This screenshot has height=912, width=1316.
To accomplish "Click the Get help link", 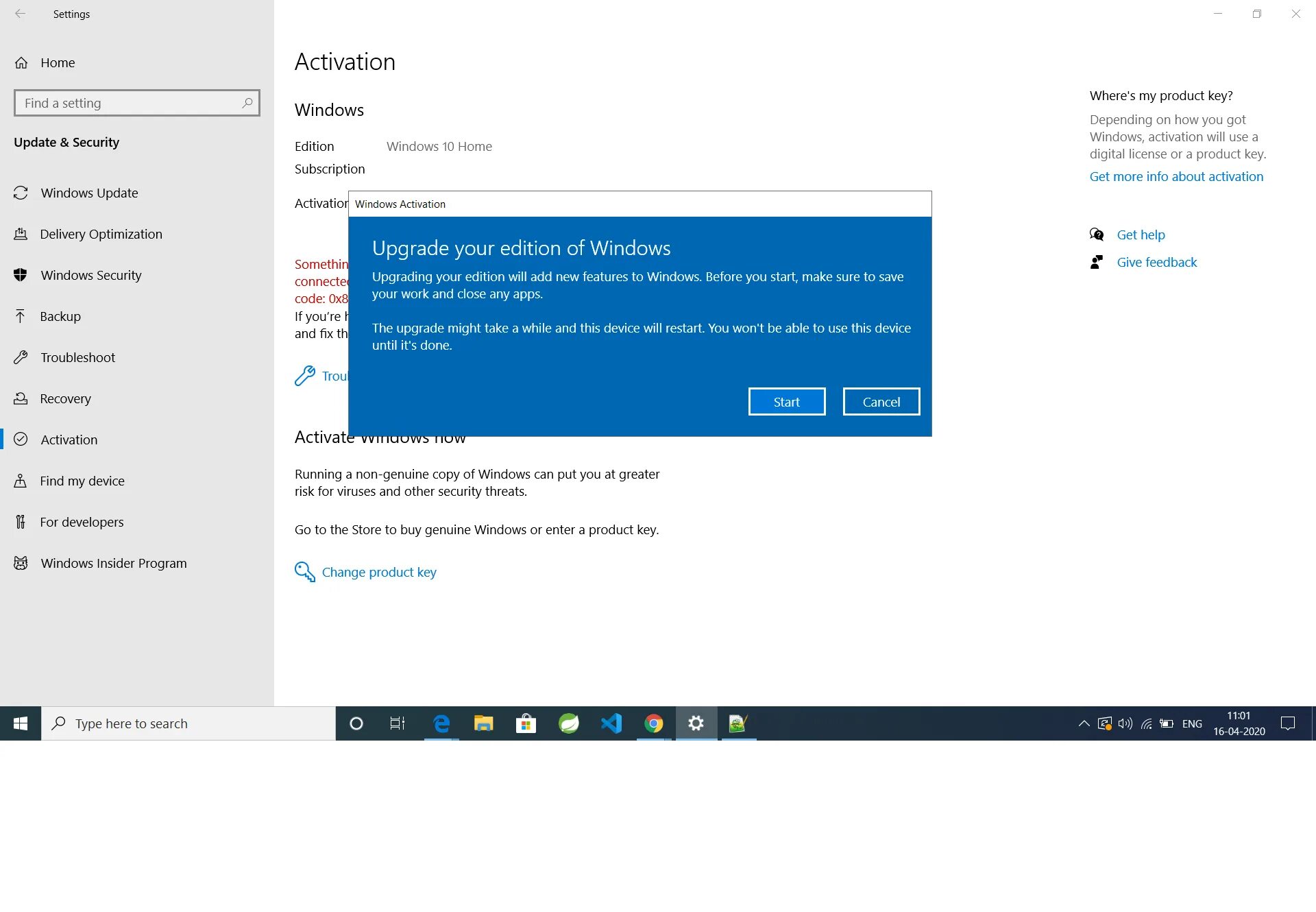I will click(1141, 235).
